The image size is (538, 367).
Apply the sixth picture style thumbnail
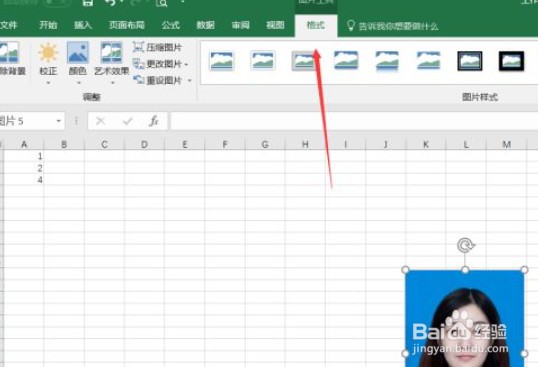click(428, 61)
